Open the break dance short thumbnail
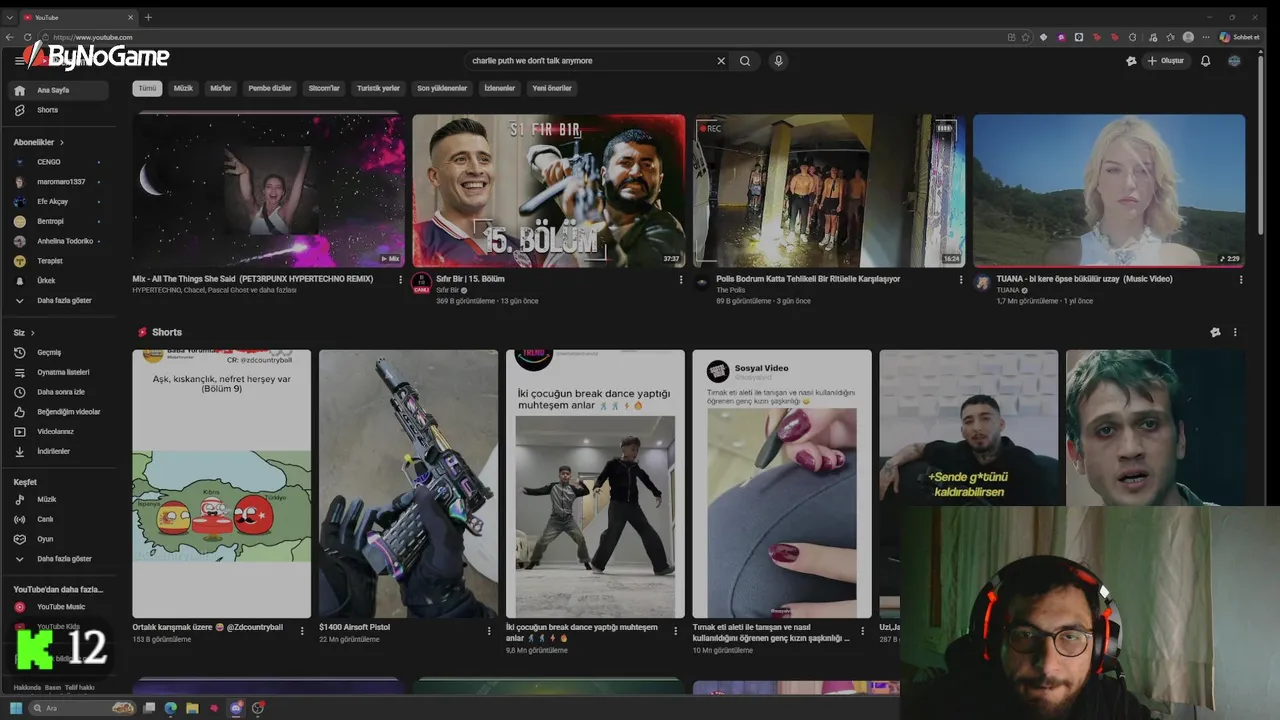1280x720 pixels. point(595,483)
